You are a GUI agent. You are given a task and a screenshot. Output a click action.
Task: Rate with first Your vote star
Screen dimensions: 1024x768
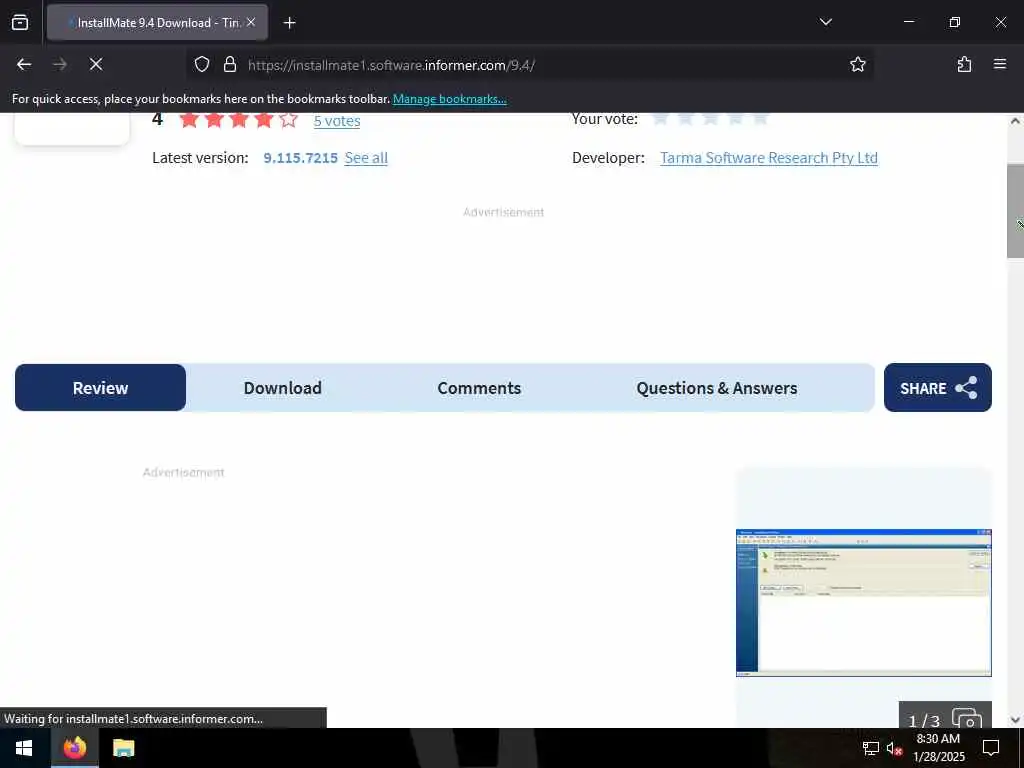(660, 118)
